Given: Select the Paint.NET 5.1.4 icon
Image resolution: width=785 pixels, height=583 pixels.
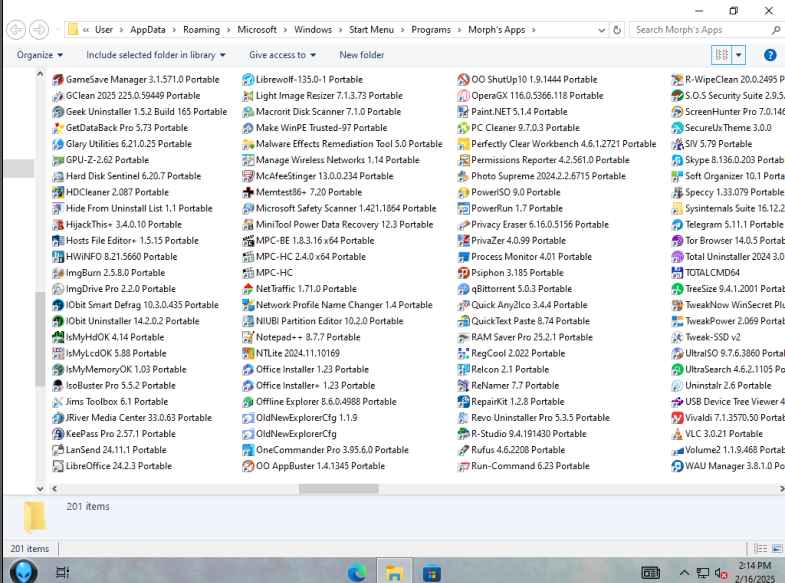Looking at the screenshot, I should pyautogui.click(x=463, y=112).
